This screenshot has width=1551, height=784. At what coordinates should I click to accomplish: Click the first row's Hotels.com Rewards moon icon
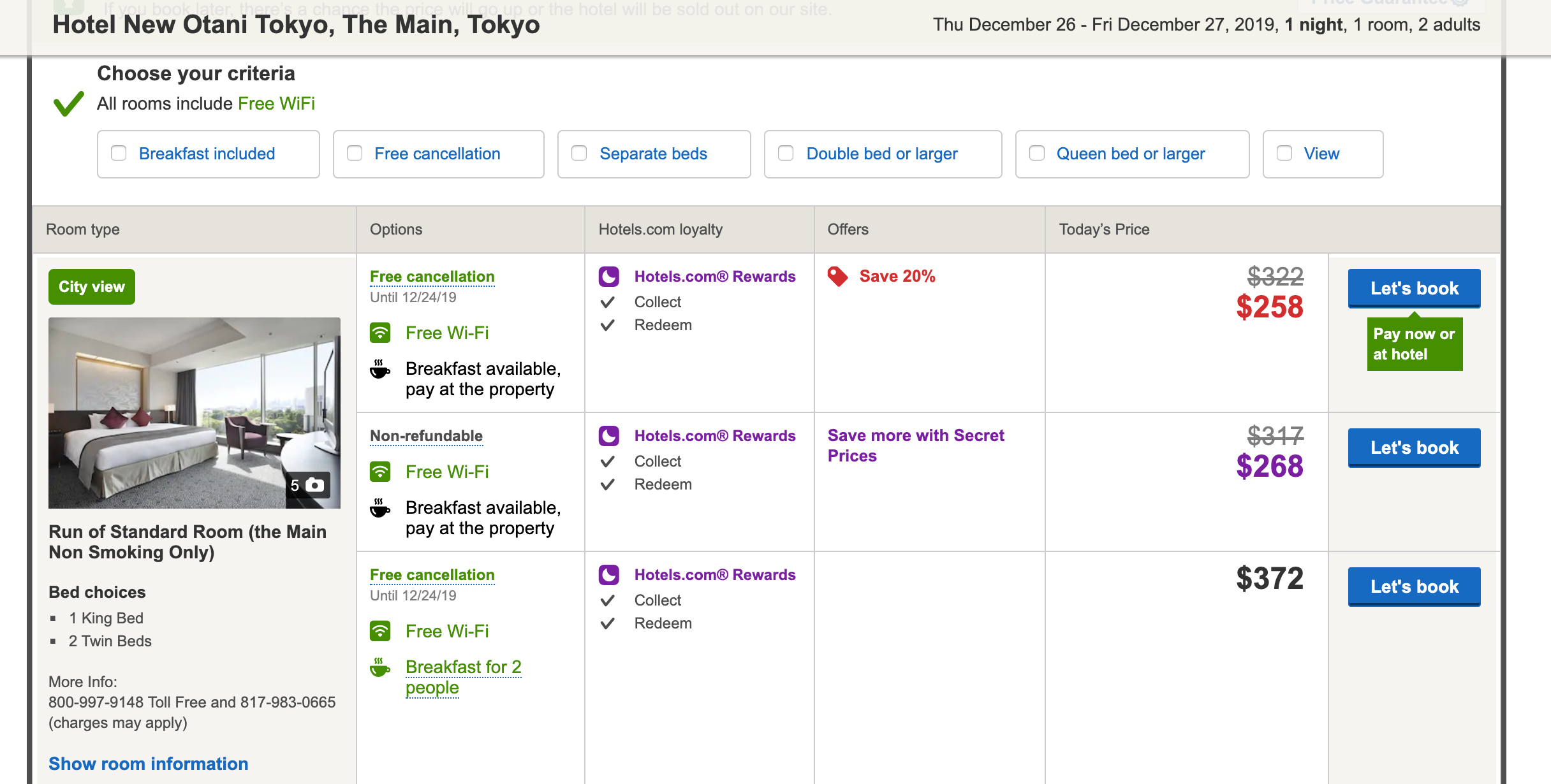click(x=608, y=276)
